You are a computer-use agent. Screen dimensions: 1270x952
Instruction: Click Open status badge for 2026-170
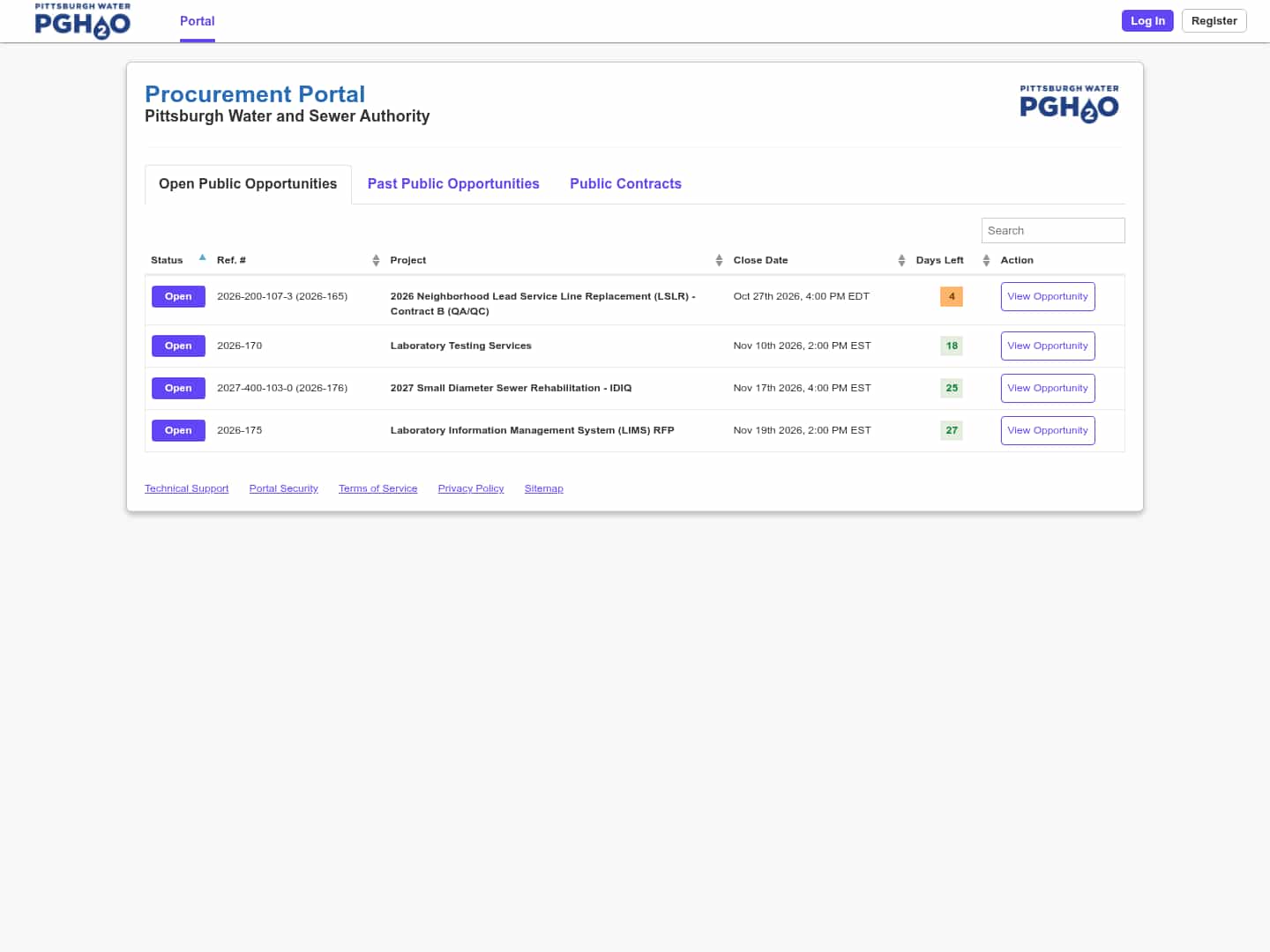click(178, 346)
